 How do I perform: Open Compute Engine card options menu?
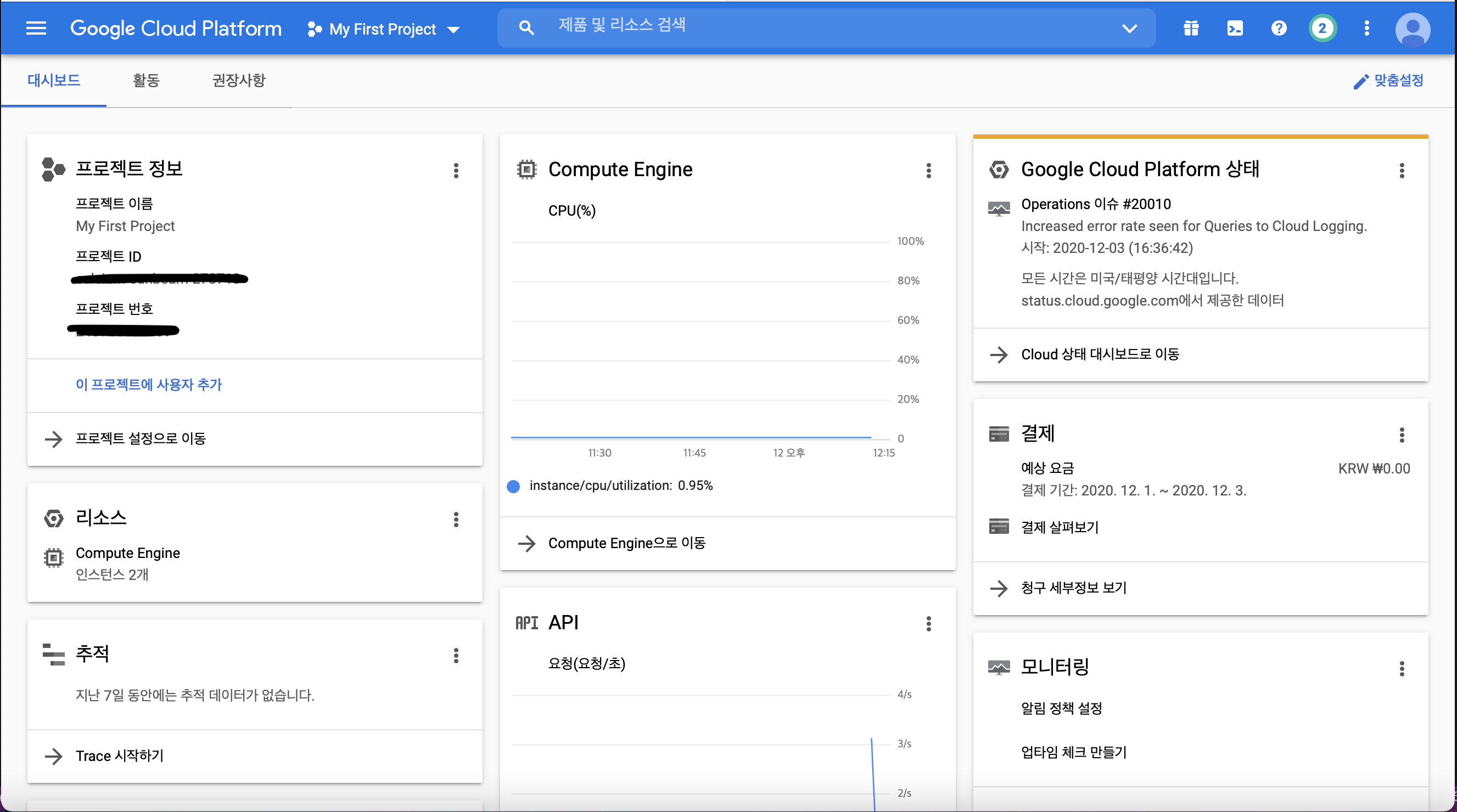pyautogui.click(x=928, y=171)
